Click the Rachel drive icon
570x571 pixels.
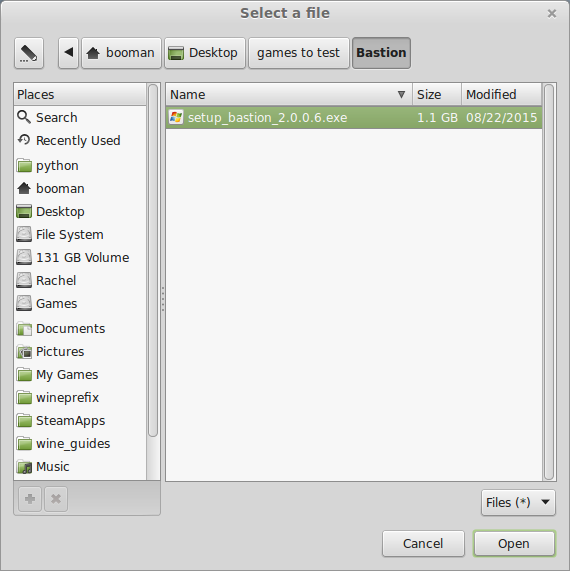[24, 280]
